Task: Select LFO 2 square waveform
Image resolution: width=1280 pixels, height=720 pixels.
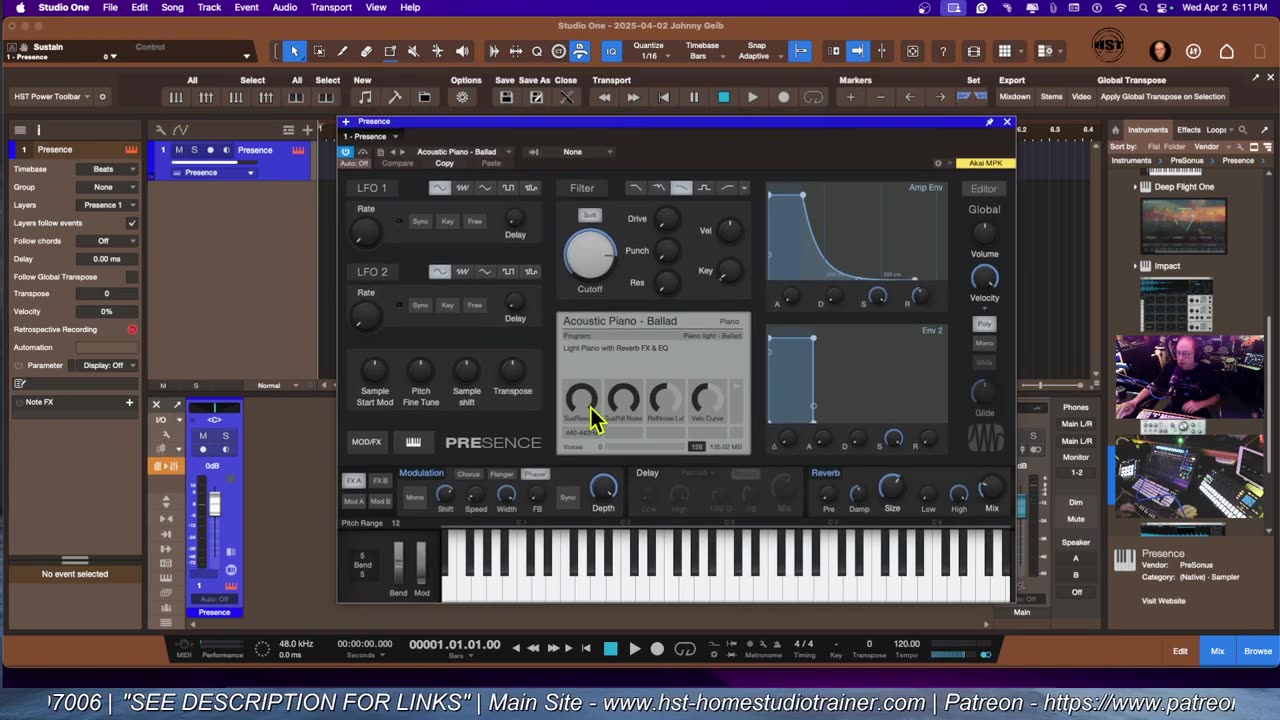Action: pyautogui.click(x=509, y=272)
